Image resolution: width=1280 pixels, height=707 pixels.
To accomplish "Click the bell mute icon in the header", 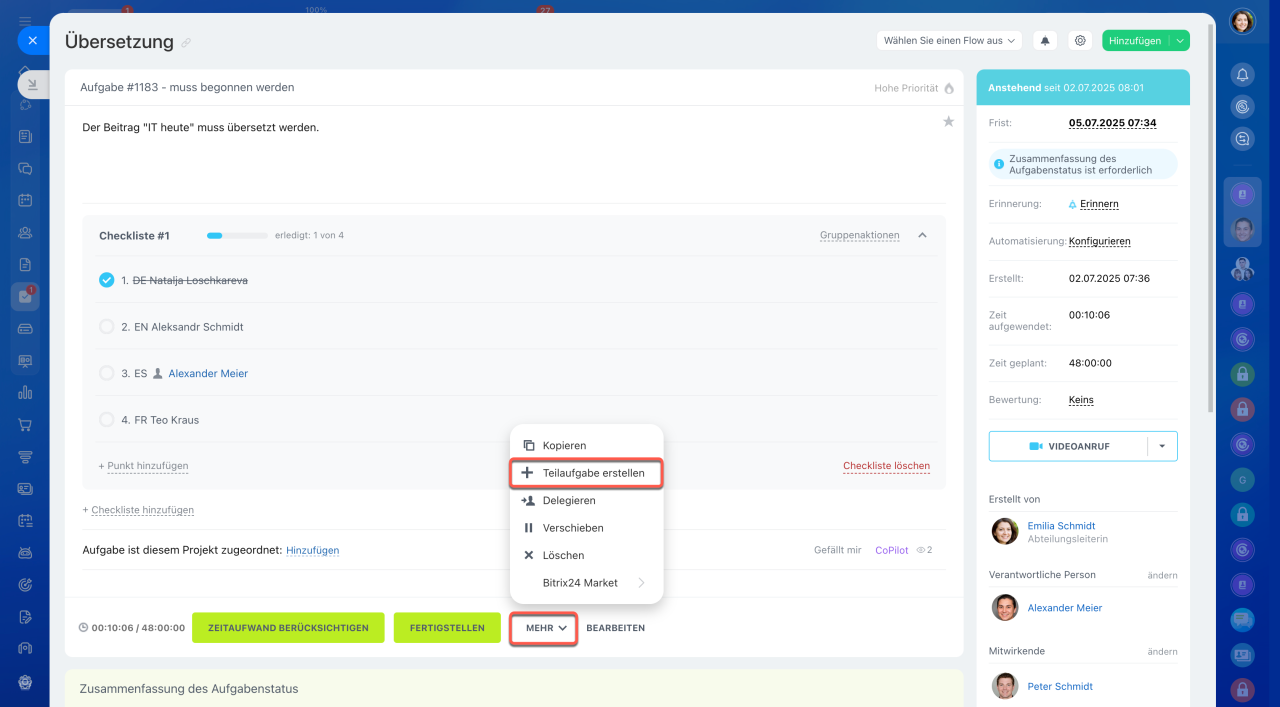I will pyautogui.click(x=1045, y=41).
